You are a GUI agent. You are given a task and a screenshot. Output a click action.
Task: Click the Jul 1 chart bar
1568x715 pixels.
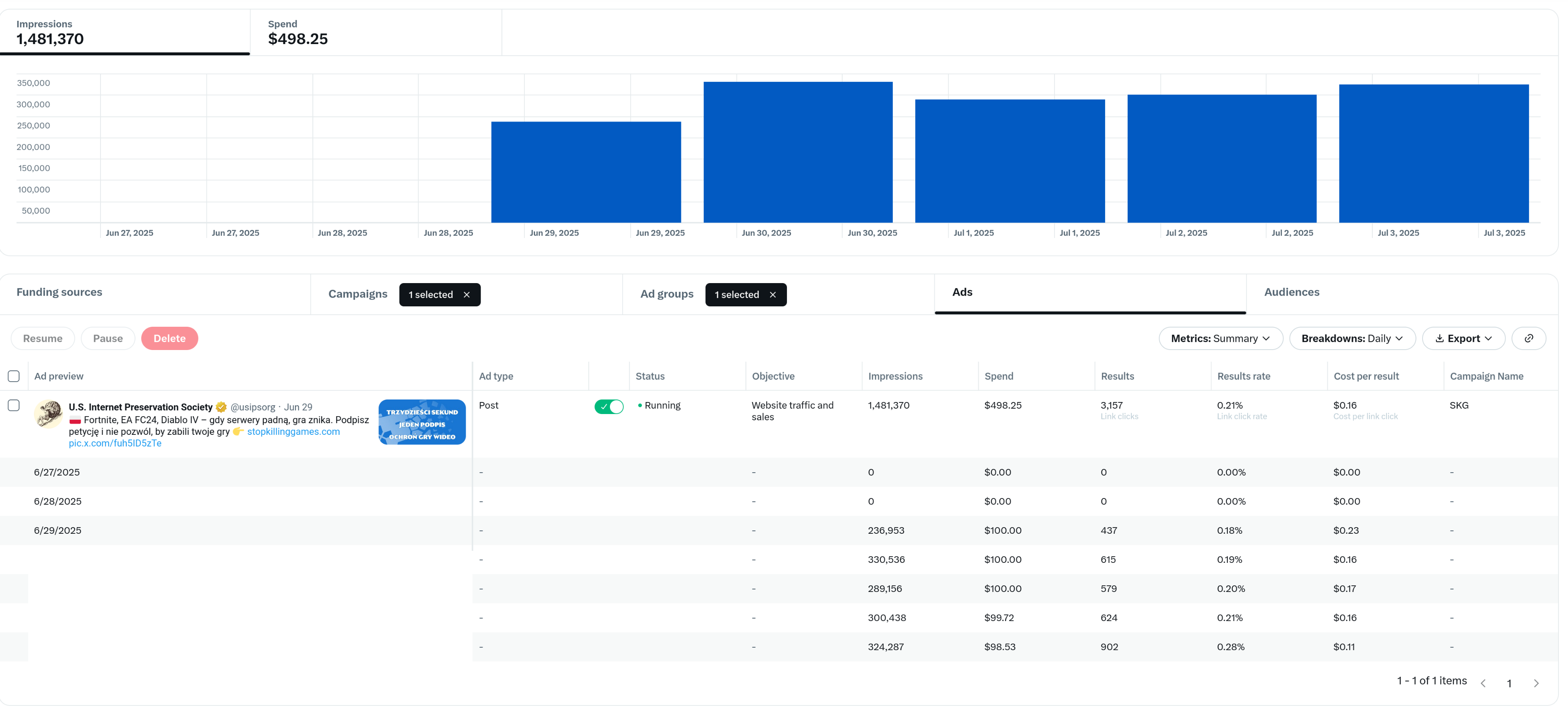(x=1010, y=161)
